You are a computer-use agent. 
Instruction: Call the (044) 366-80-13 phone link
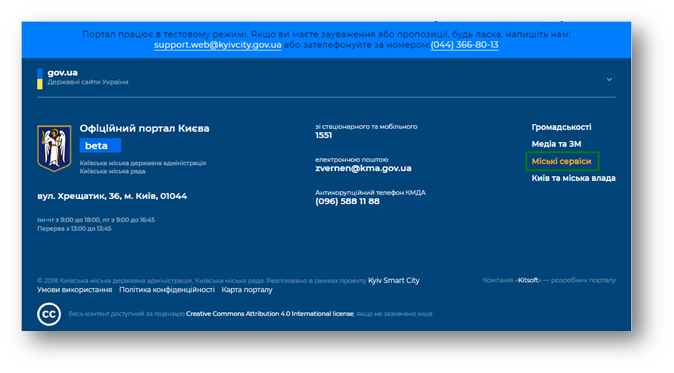[464, 45]
